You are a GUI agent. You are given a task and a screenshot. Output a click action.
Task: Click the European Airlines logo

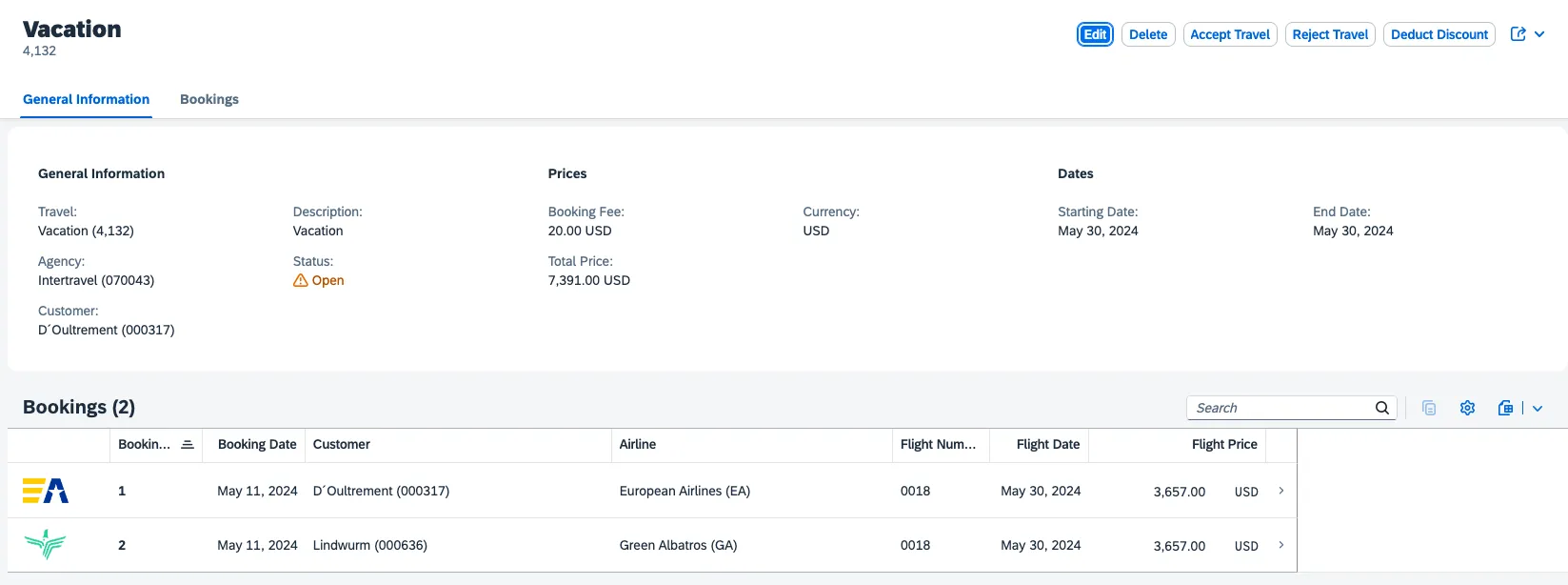[x=46, y=491]
